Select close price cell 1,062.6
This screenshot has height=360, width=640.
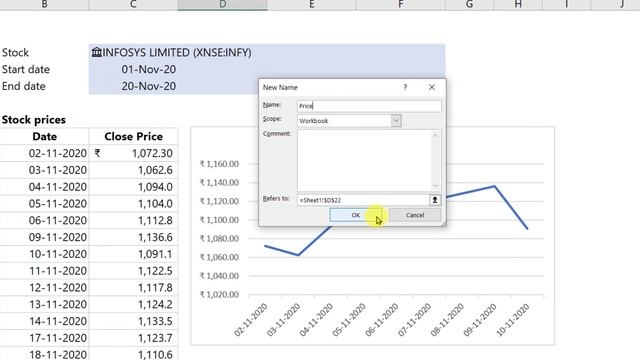pyautogui.click(x=133, y=170)
